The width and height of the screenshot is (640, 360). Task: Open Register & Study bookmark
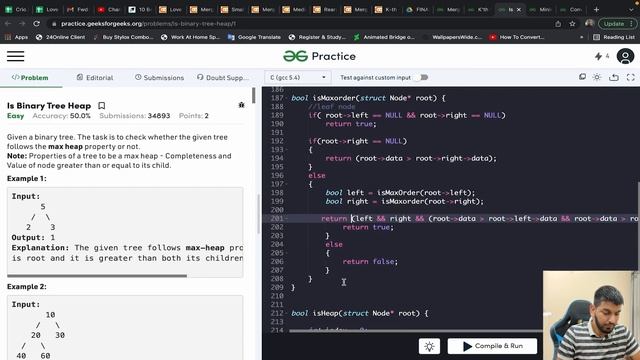317,37
